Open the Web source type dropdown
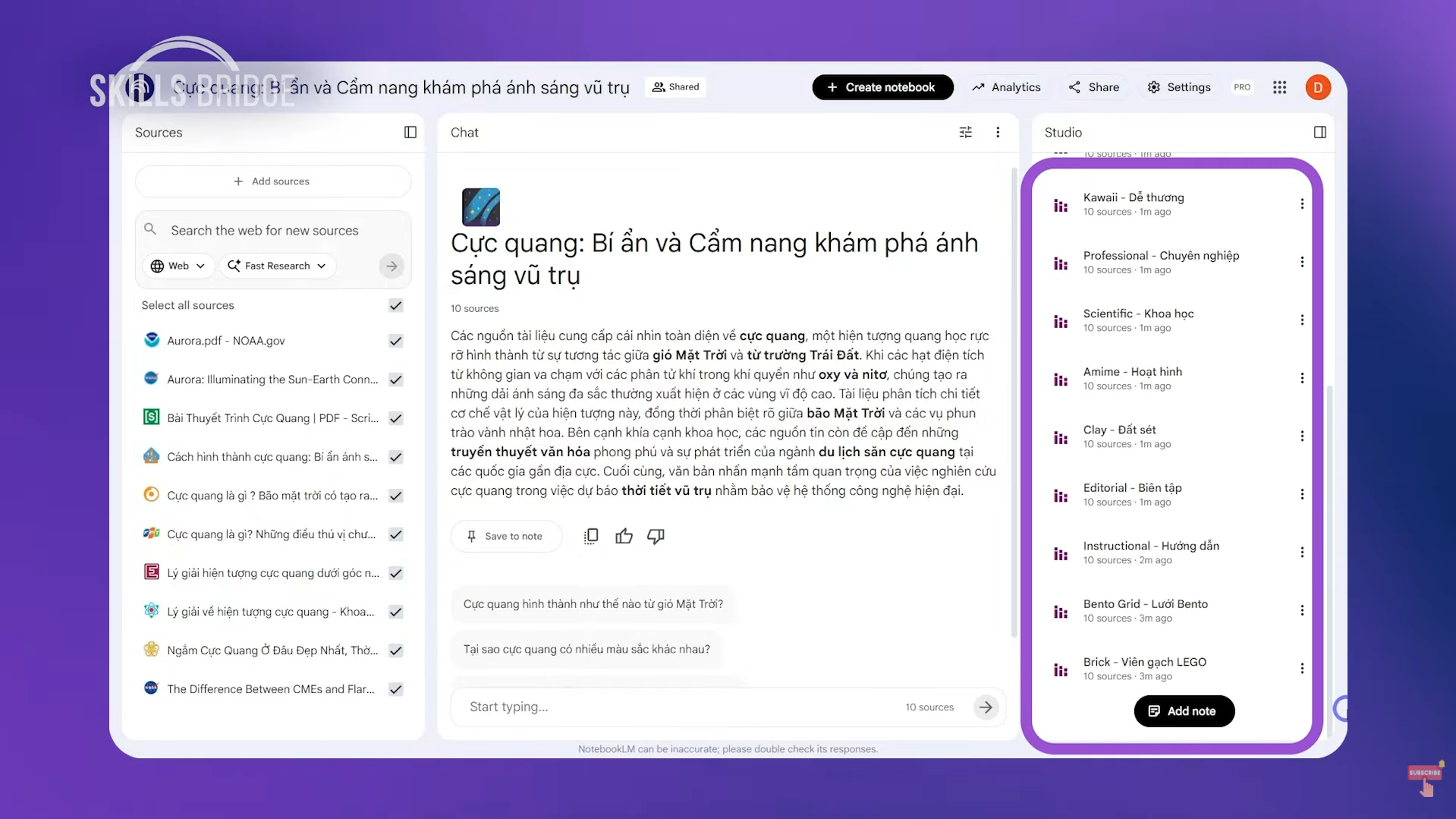 pos(178,266)
